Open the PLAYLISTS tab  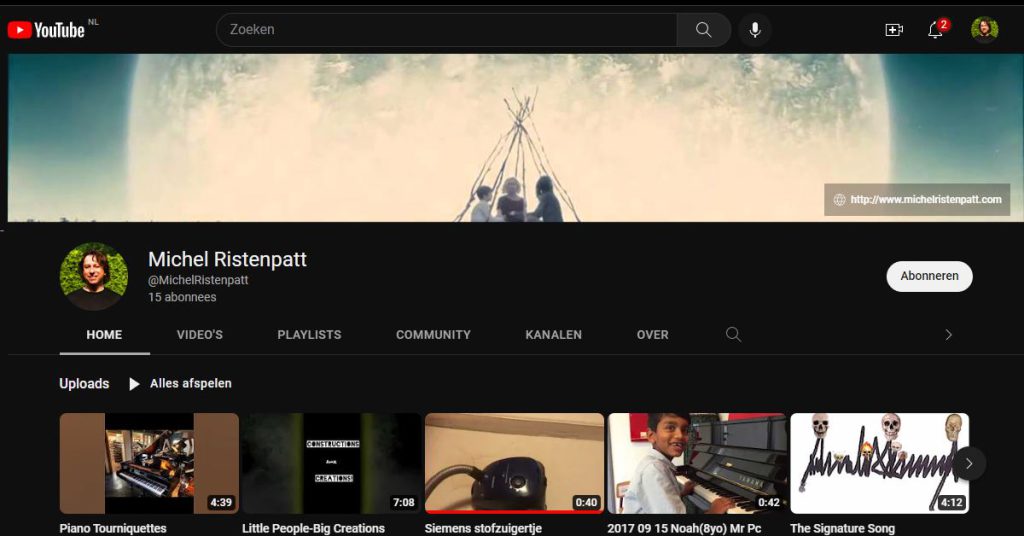309,335
